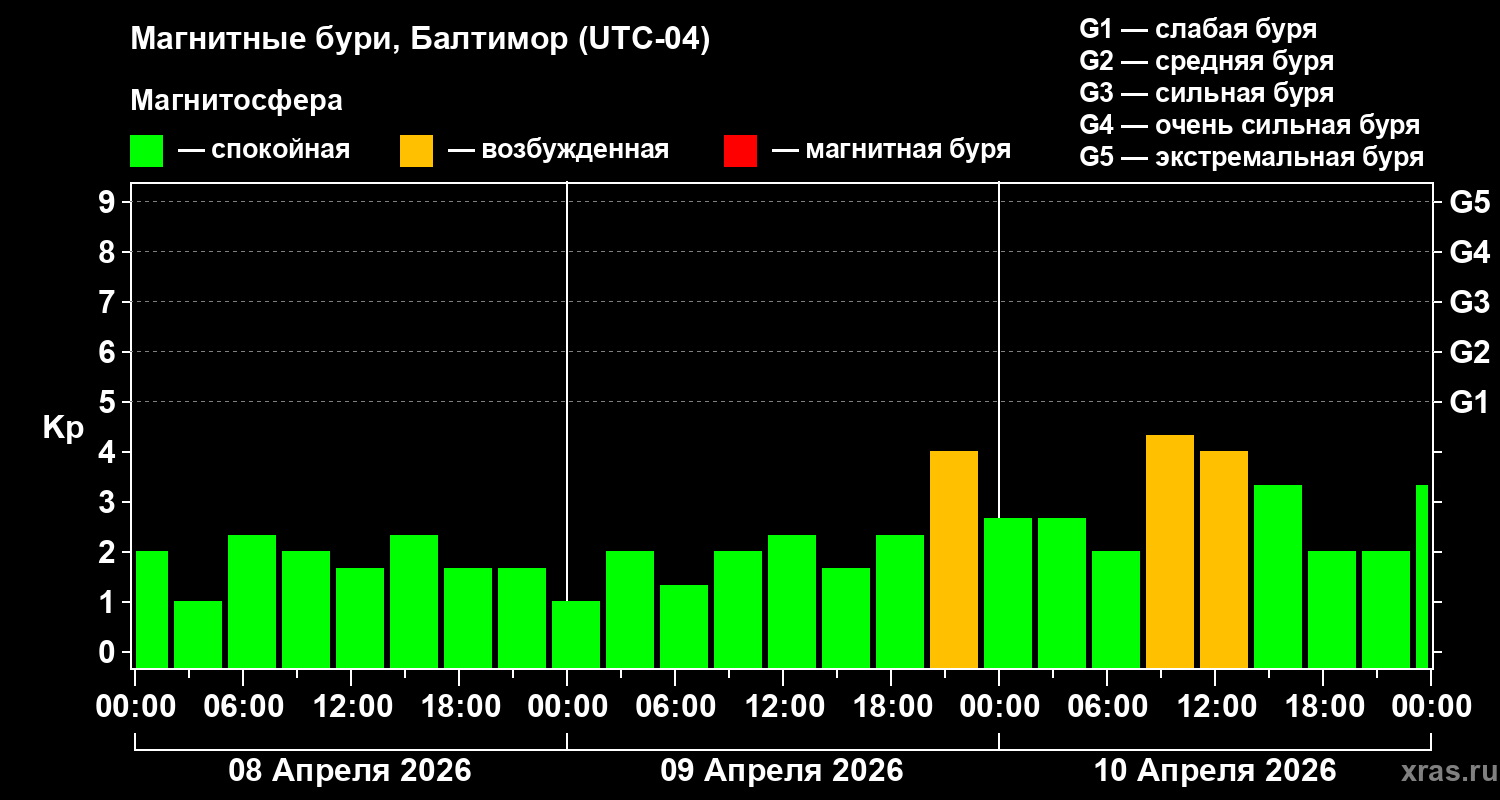The height and width of the screenshot is (800, 1500).
Task: Click the 06:00–09:00 bar on 08 Апреля
Action: pyautogui.click(x=252, y=601)
